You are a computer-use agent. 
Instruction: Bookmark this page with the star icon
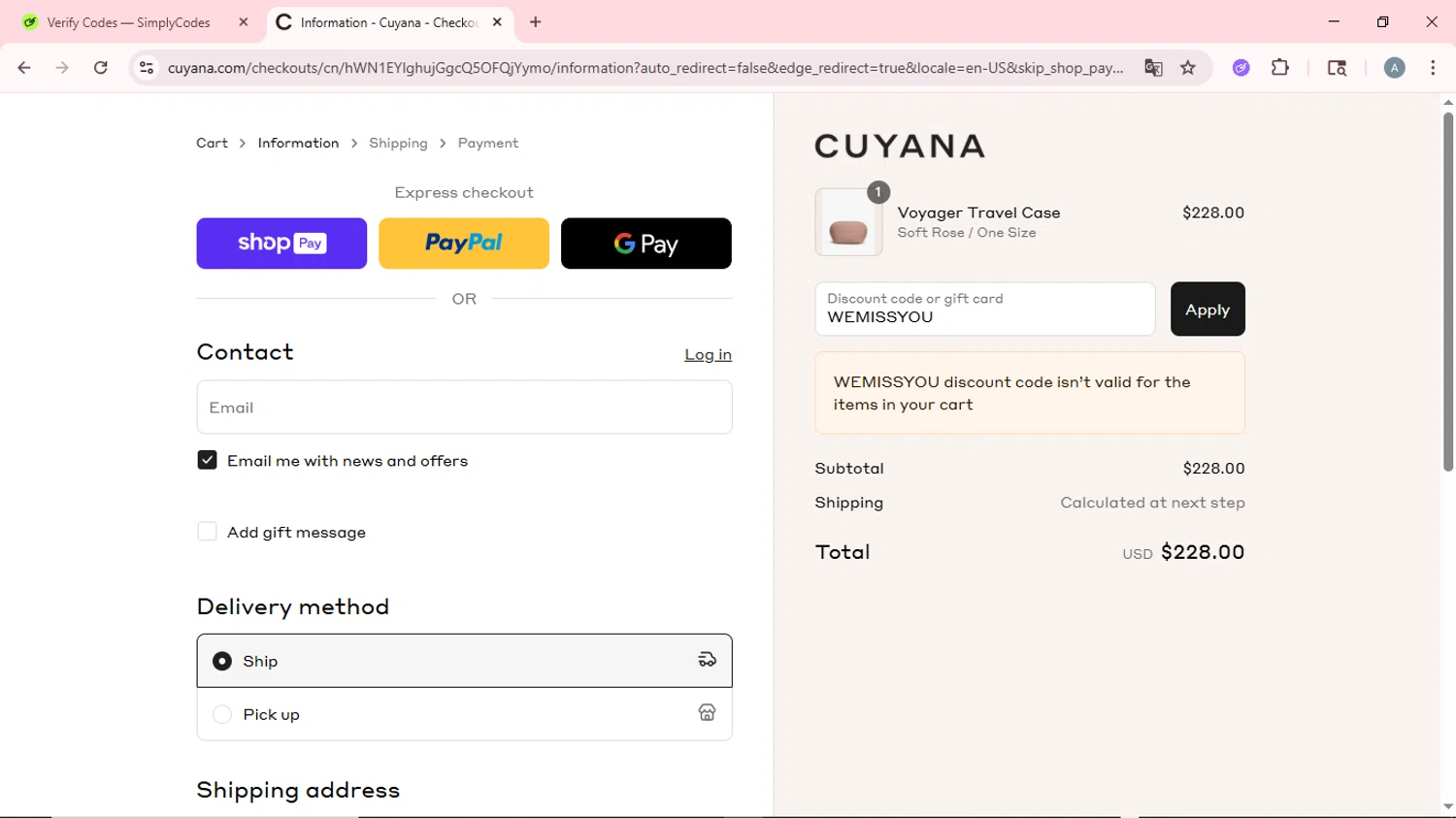pos(1188,68)
